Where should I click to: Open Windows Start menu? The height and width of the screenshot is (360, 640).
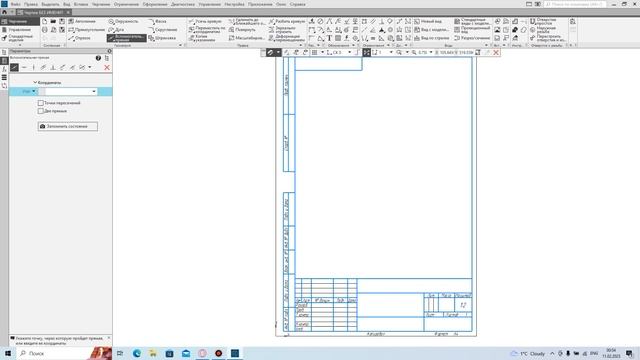coord(7,353)
